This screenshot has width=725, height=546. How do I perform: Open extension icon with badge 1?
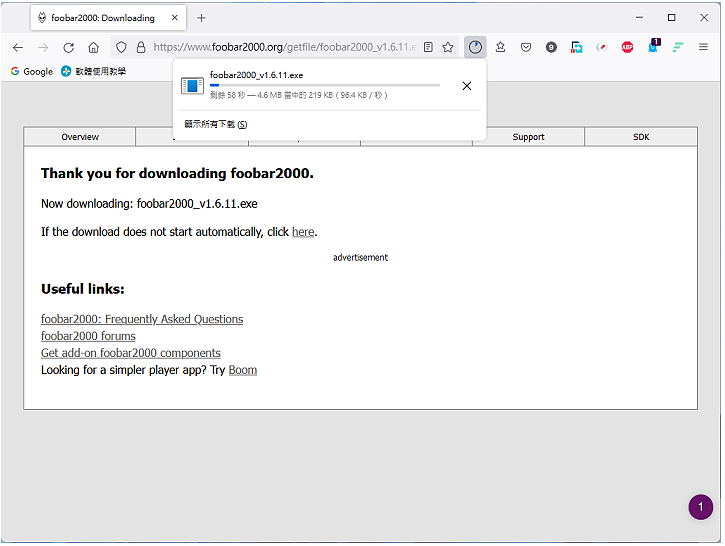coord(654,46)
